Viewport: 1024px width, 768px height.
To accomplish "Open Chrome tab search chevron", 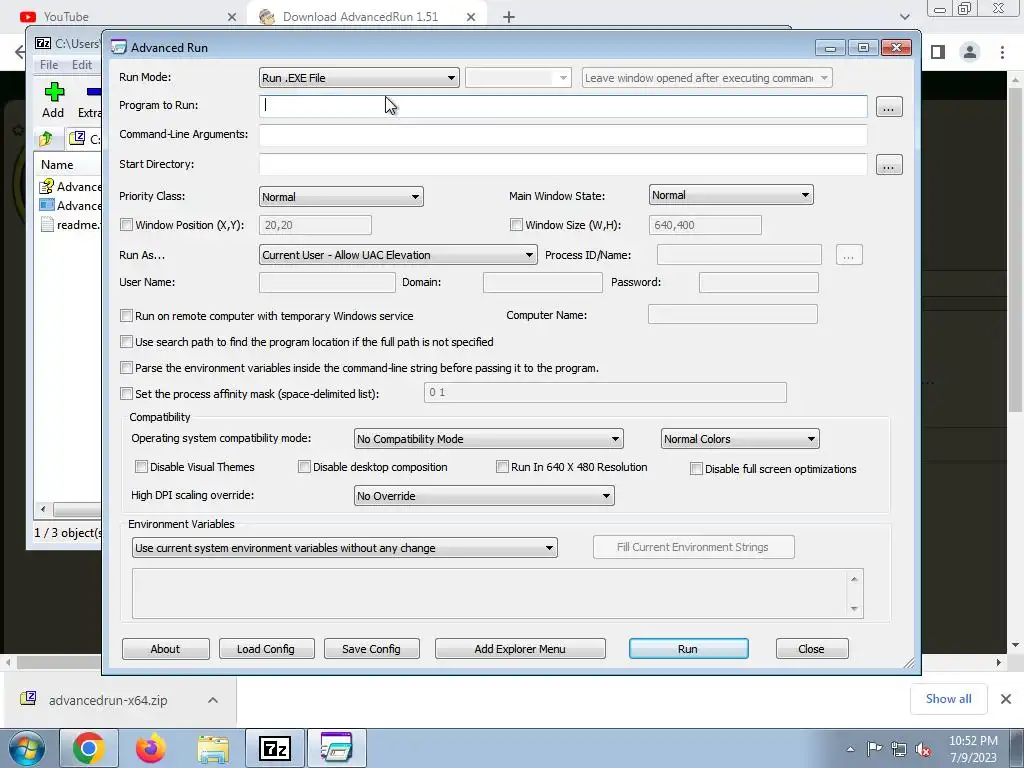I will [904, 17].
